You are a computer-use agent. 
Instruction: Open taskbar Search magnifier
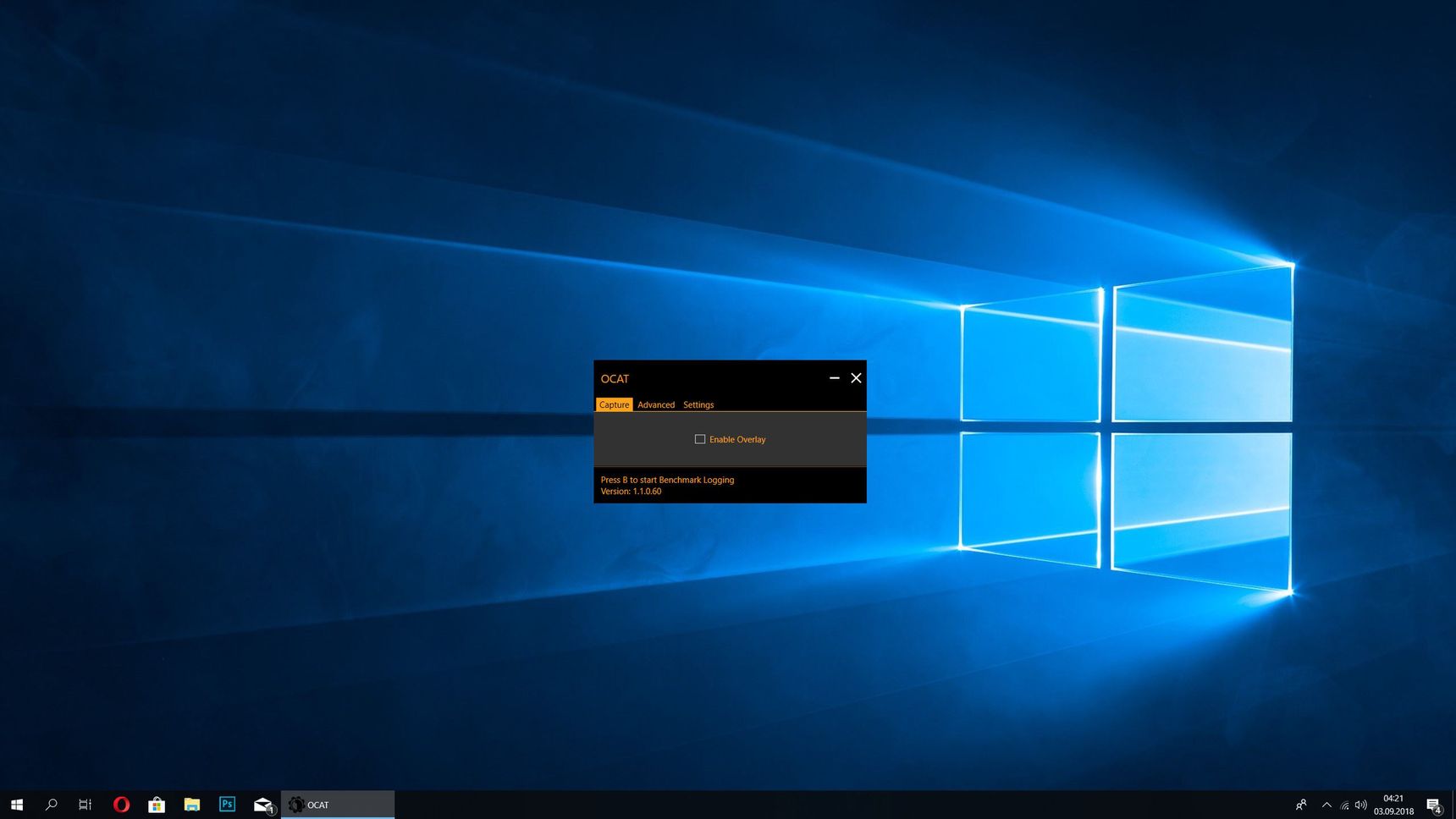[x=51, y=805]
